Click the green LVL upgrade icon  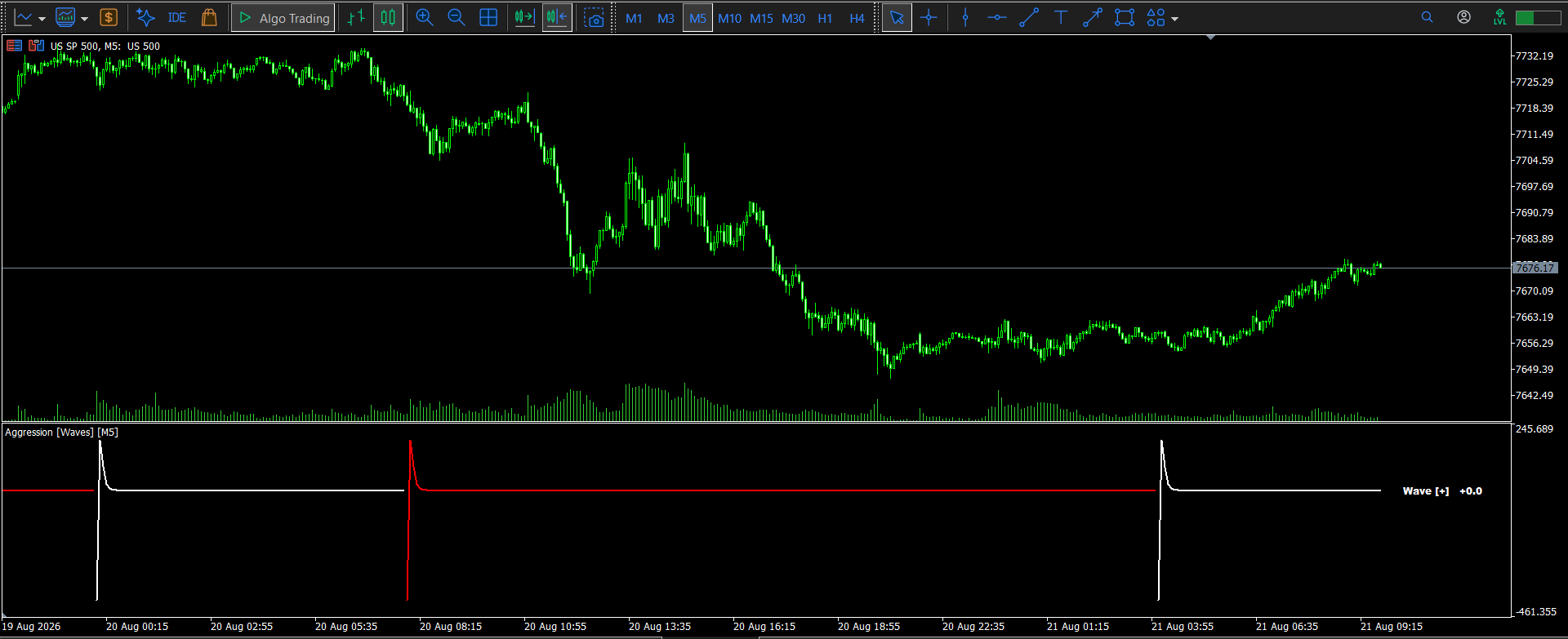[x=1499, y=17]
